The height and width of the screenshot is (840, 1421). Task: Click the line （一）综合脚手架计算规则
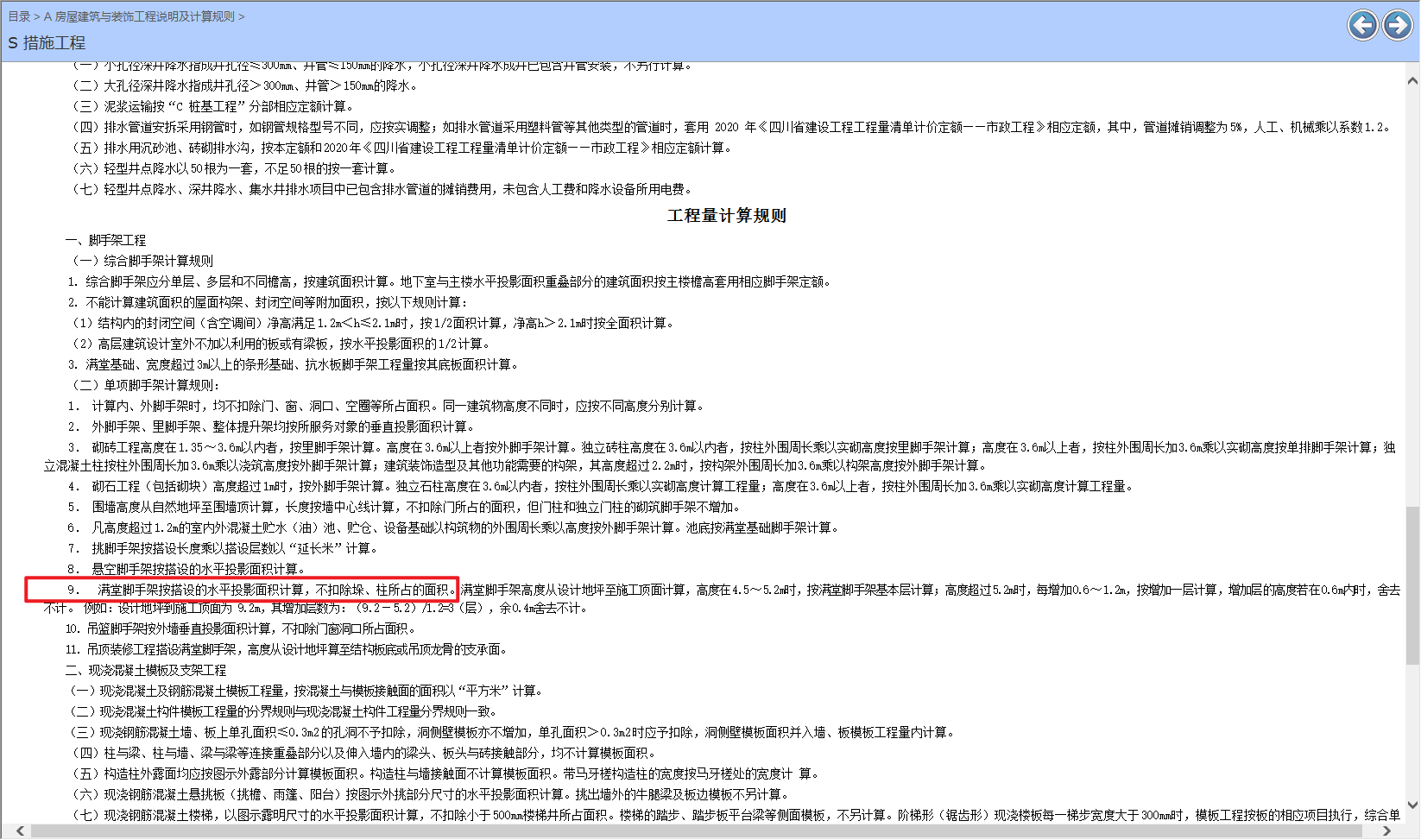pyautogui.click(x=142, y=261)
